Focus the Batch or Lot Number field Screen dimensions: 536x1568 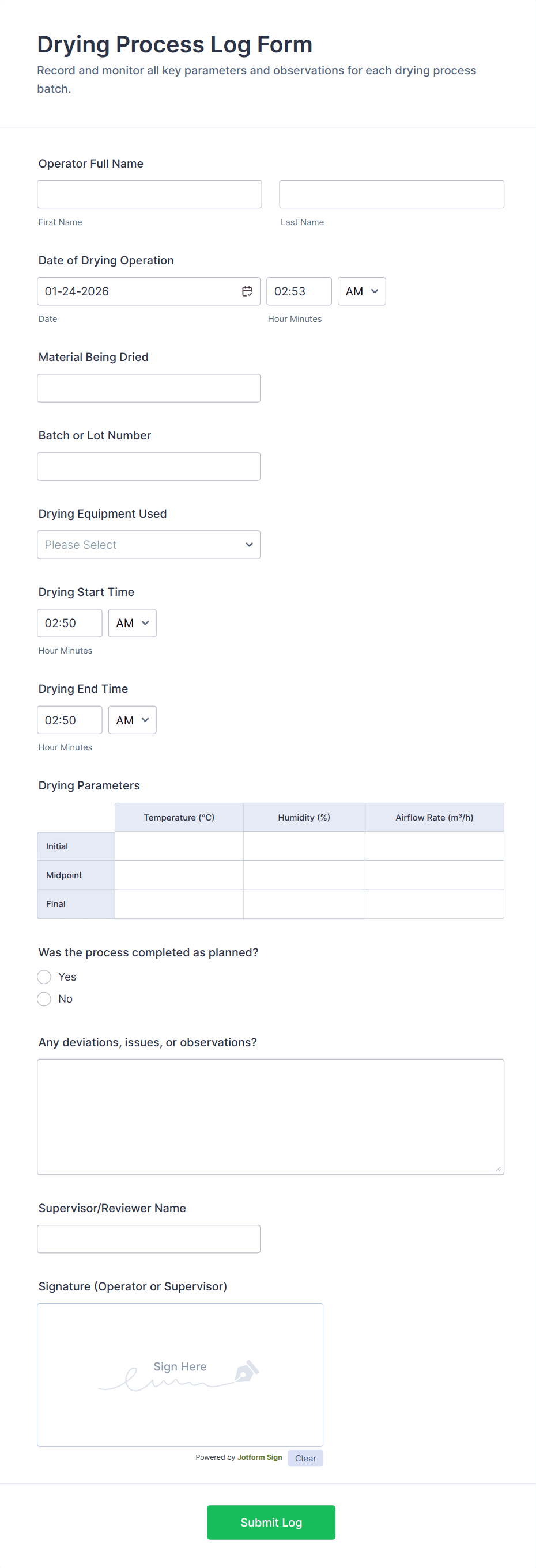coord(149,466)
